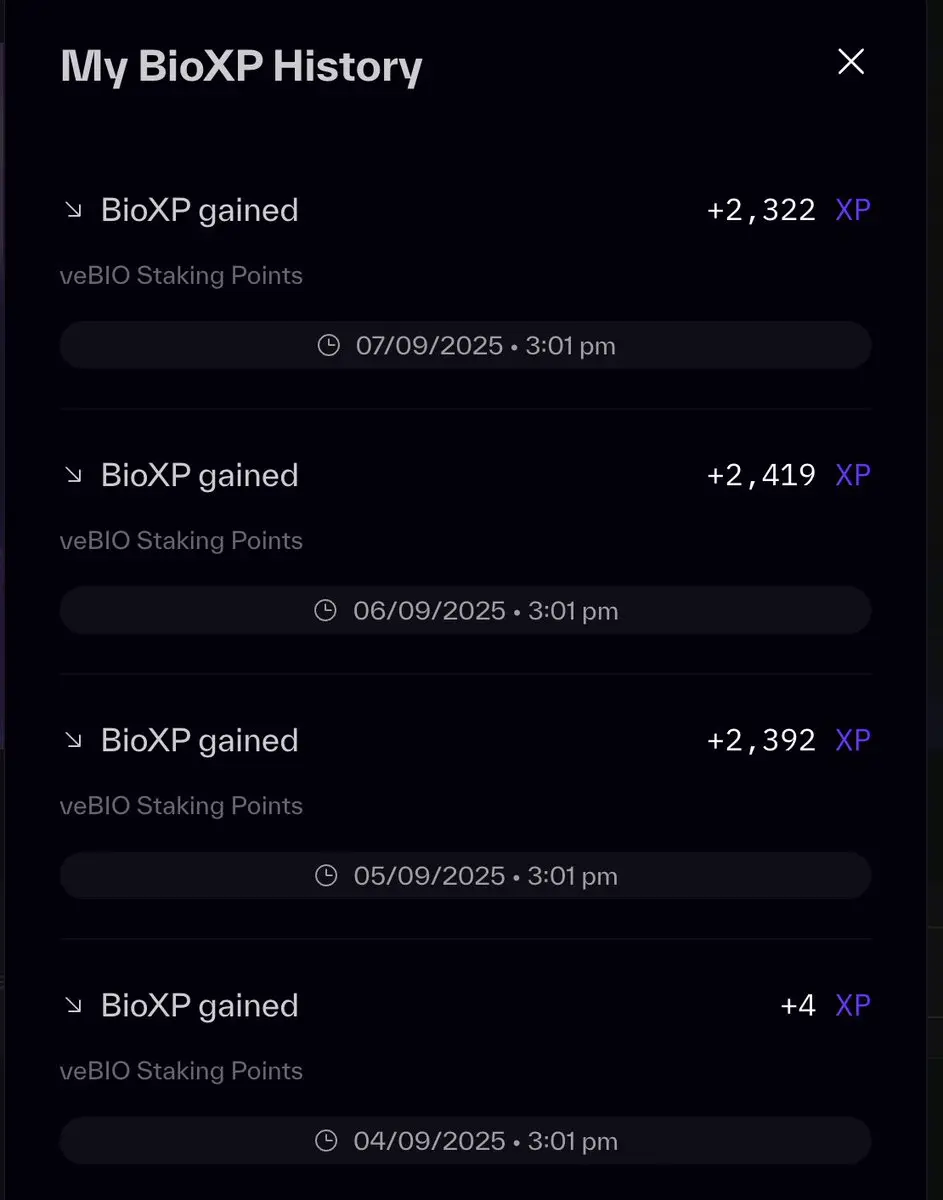Click the +2,419 XP amount
Image resolution: width=943 pixels, height=1200 pixels.
click(788, 475)
